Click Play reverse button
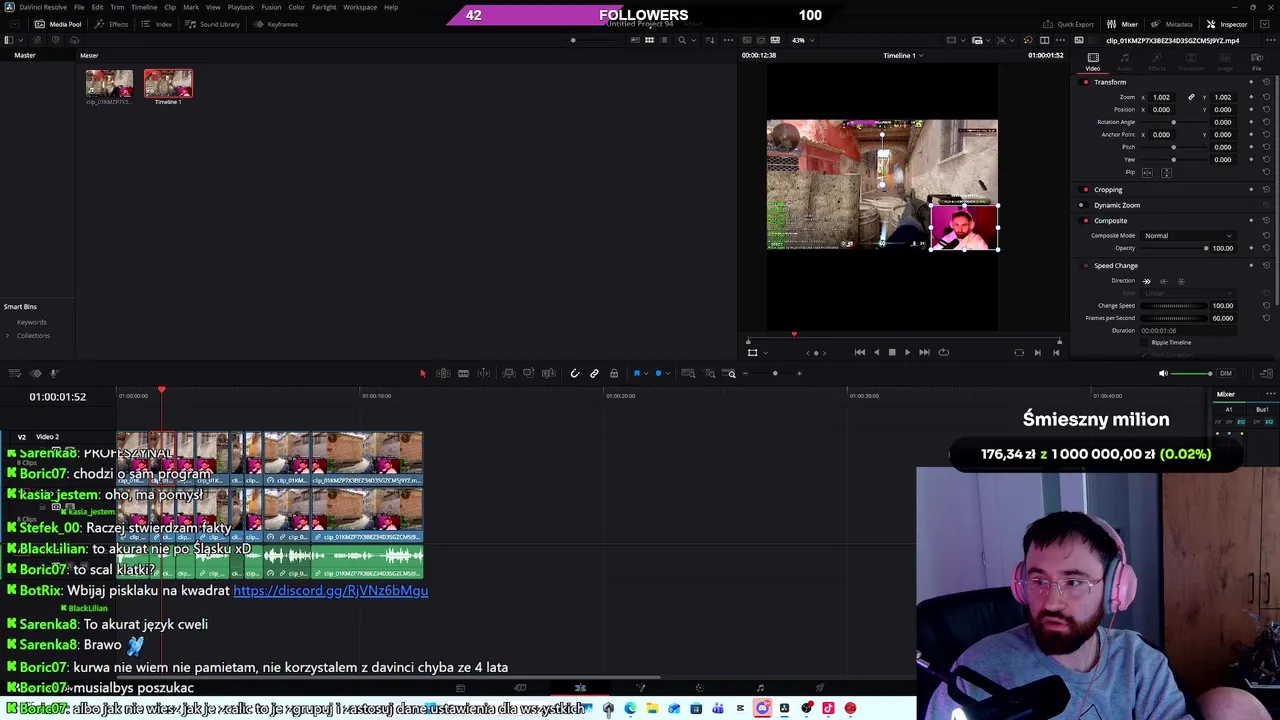1280x720 pixels. pos(877,352)
